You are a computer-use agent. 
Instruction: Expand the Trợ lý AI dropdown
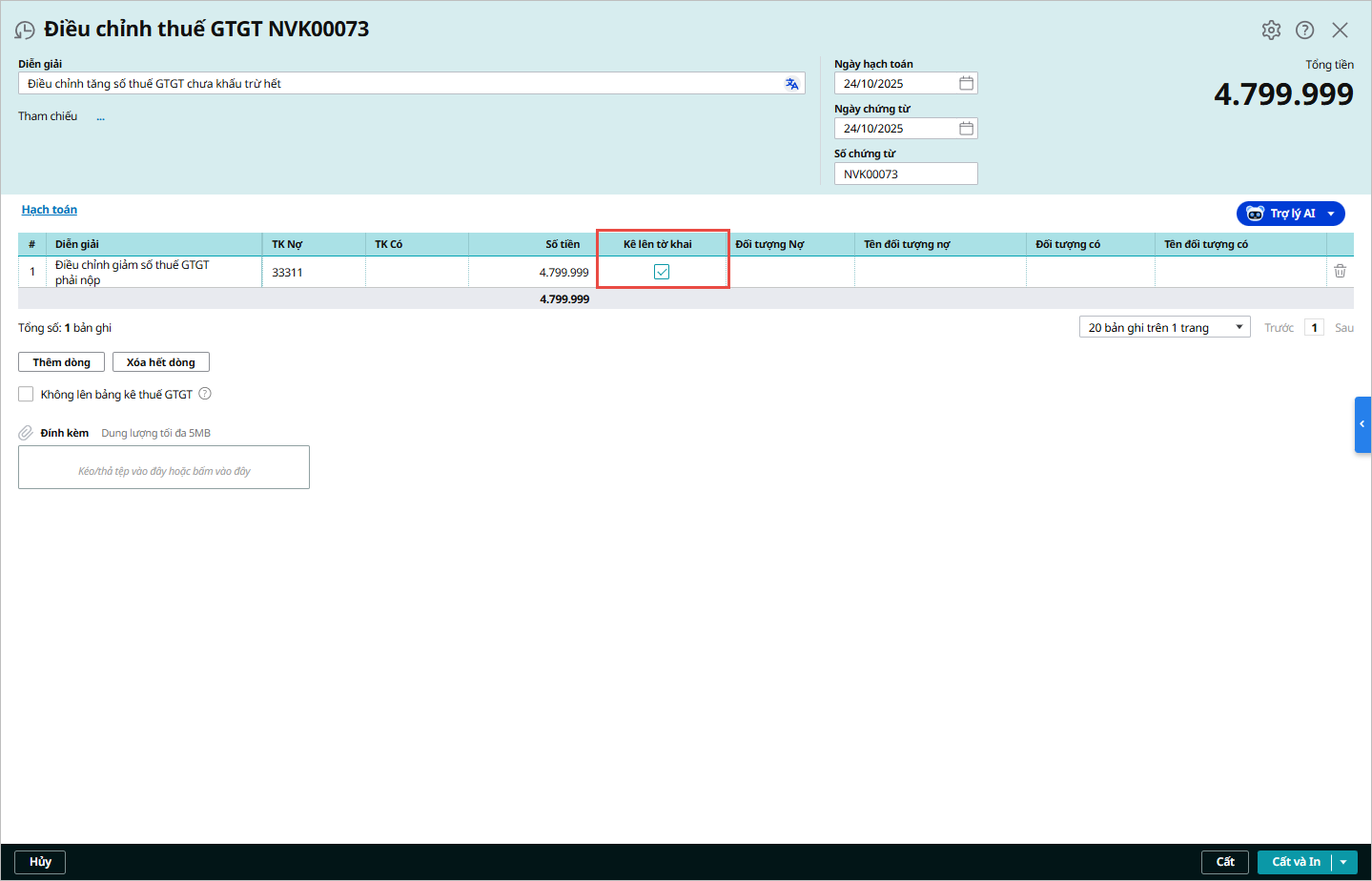(1331, 214)
